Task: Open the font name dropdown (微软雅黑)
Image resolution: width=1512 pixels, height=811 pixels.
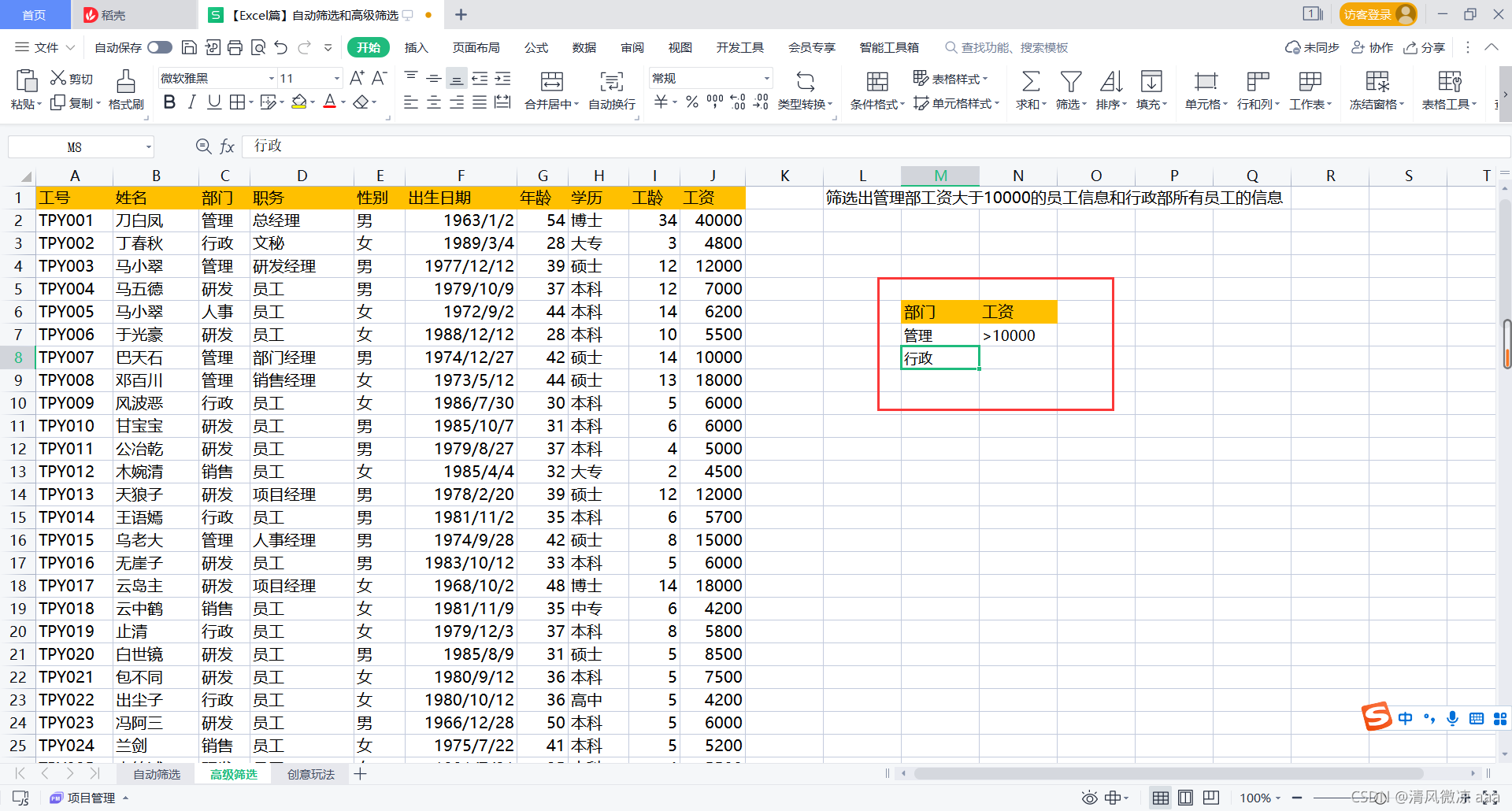Action: click(272, 78)
